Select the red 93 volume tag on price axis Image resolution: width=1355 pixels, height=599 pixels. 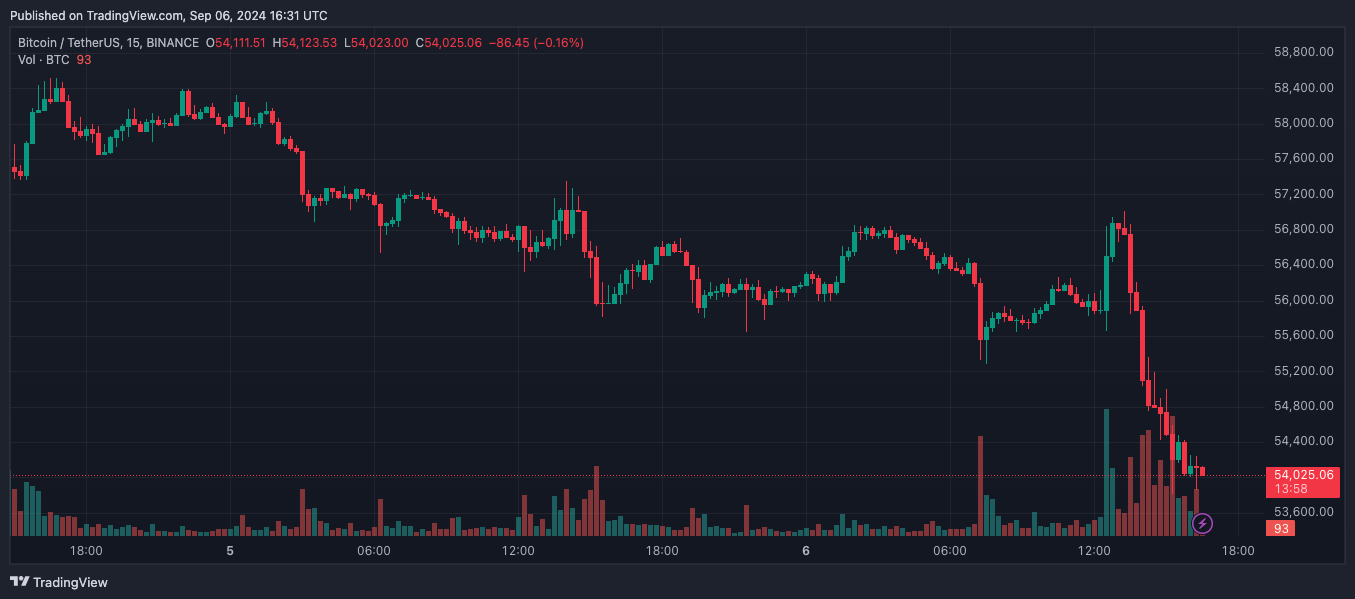pos(1281,528)
